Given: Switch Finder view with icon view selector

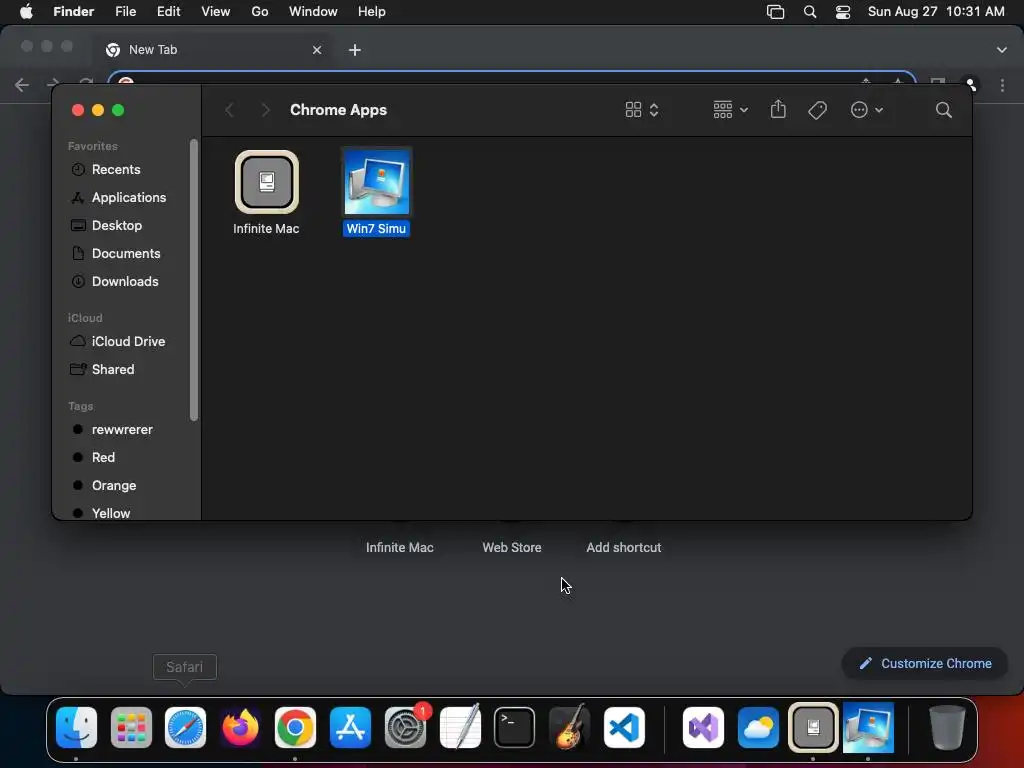Looking at the screenshot, I should tap(642, 110).
